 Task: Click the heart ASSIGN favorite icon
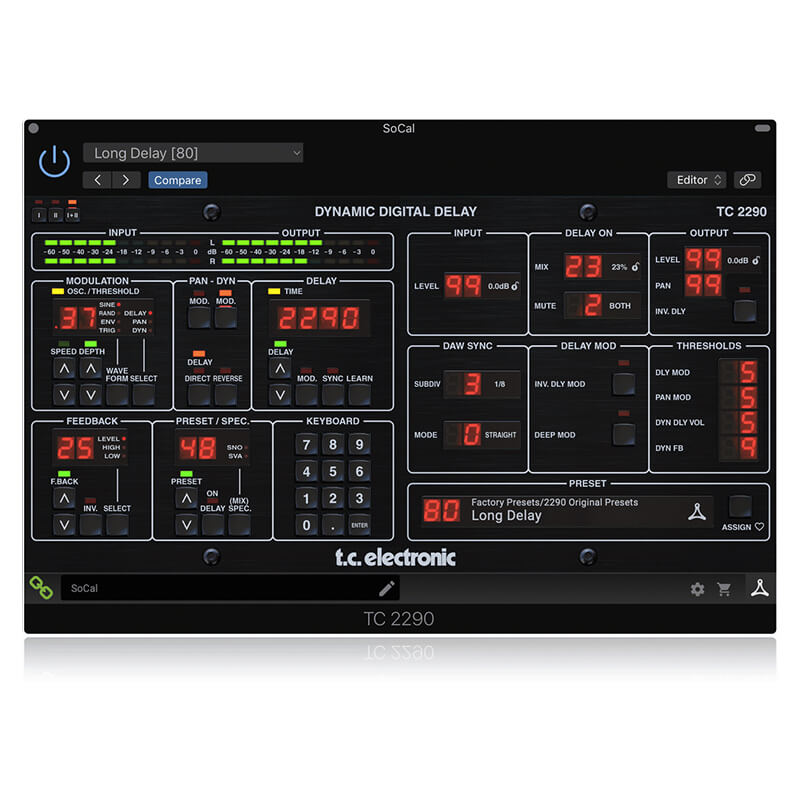click(759, 527)
